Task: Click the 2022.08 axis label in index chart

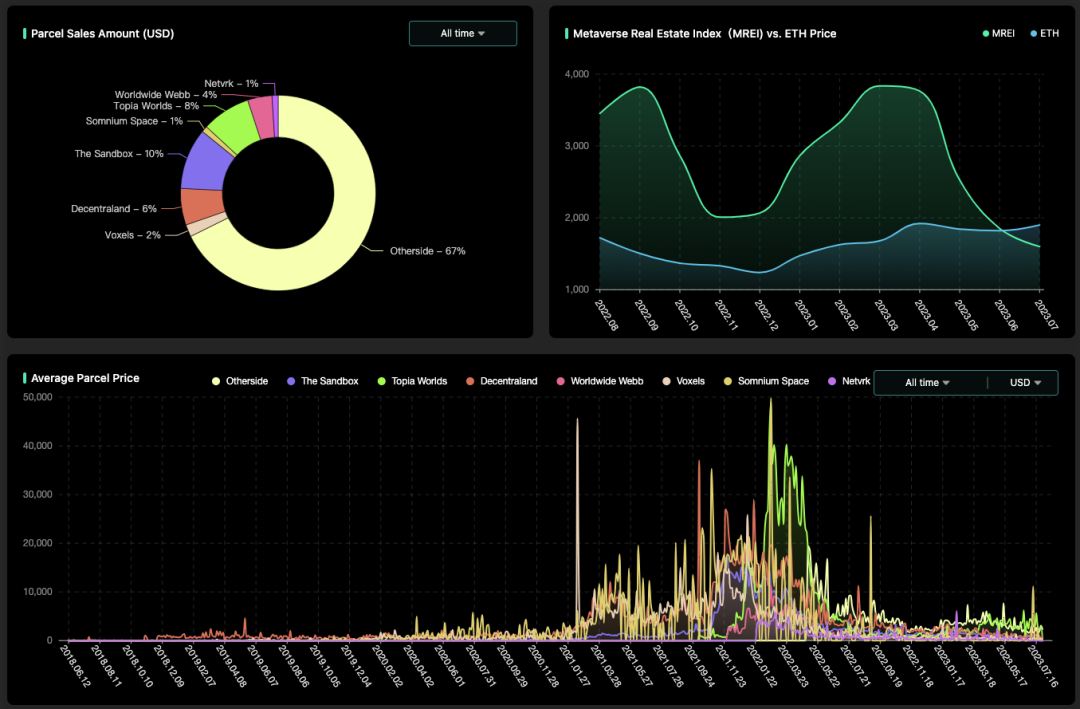Action: pos(607,315)
